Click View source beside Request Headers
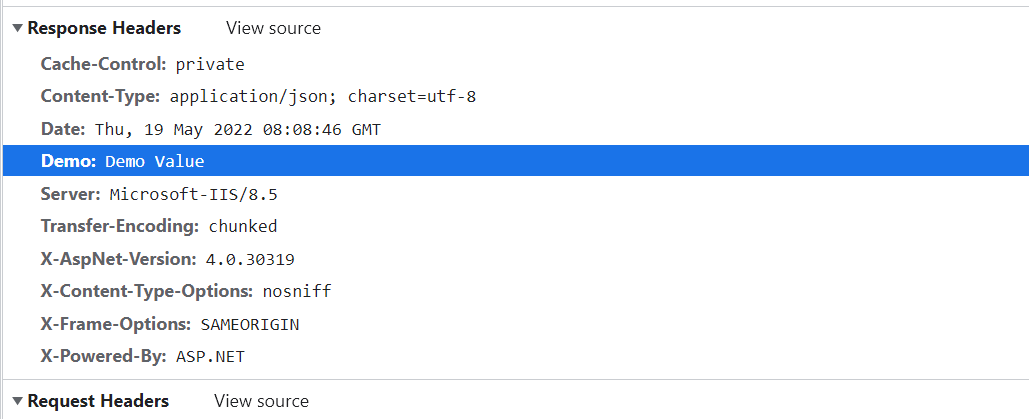The width and height of the screenshot is (1029, 419). [x=261, y=401]
